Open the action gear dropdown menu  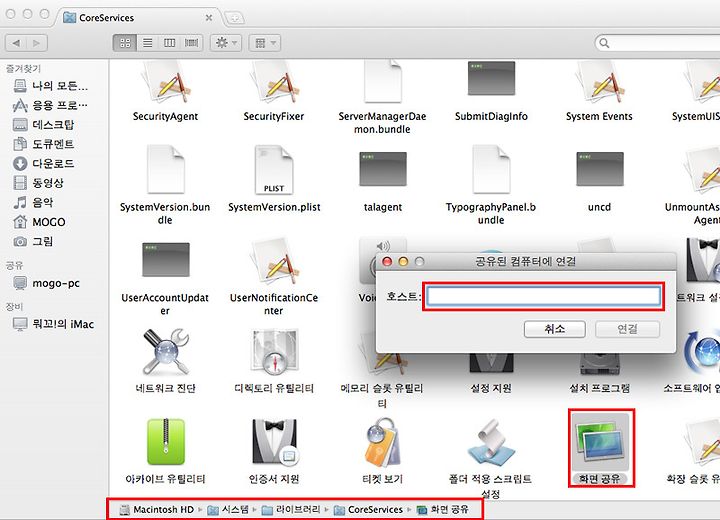[x=226, y=43]
